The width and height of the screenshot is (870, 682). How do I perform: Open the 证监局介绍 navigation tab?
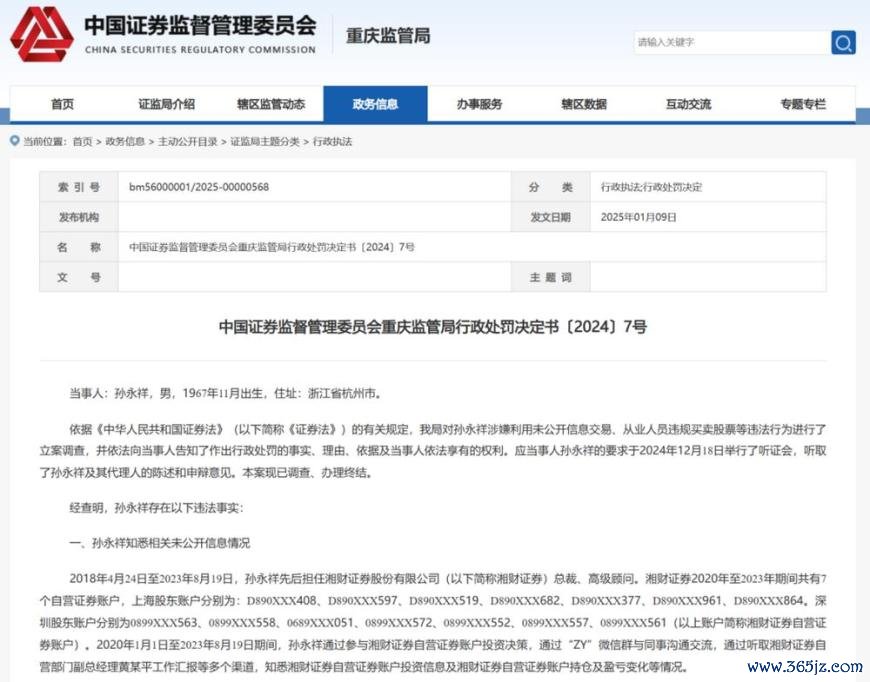click(166, 104)
